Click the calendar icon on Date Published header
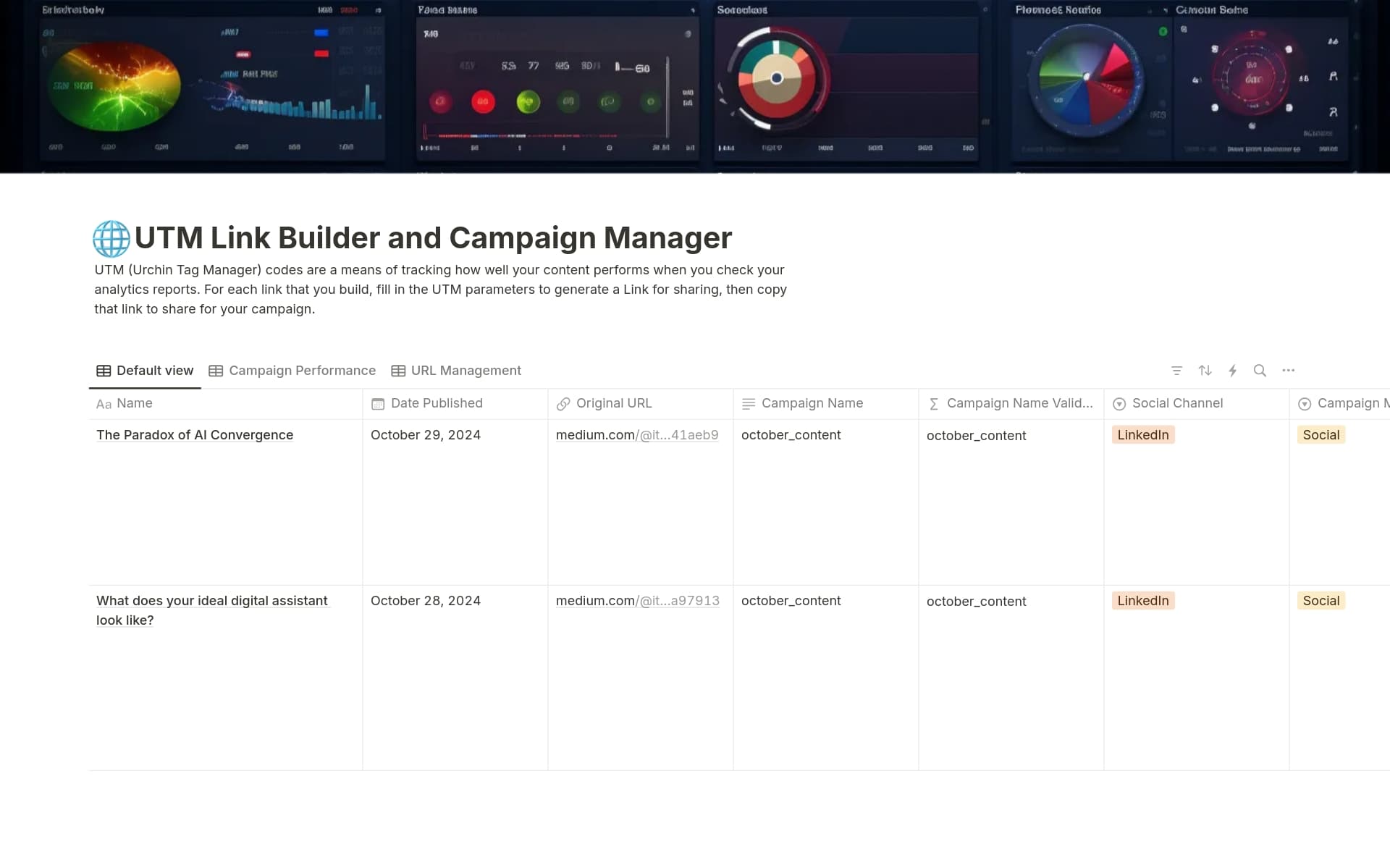The width and height of the screenshot is (1390, 868). click(378, 403)
